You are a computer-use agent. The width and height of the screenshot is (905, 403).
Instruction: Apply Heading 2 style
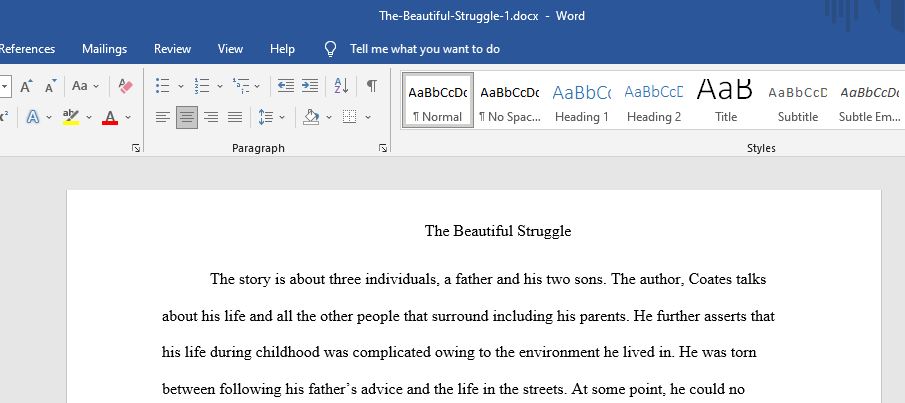[x=654, y=100]
